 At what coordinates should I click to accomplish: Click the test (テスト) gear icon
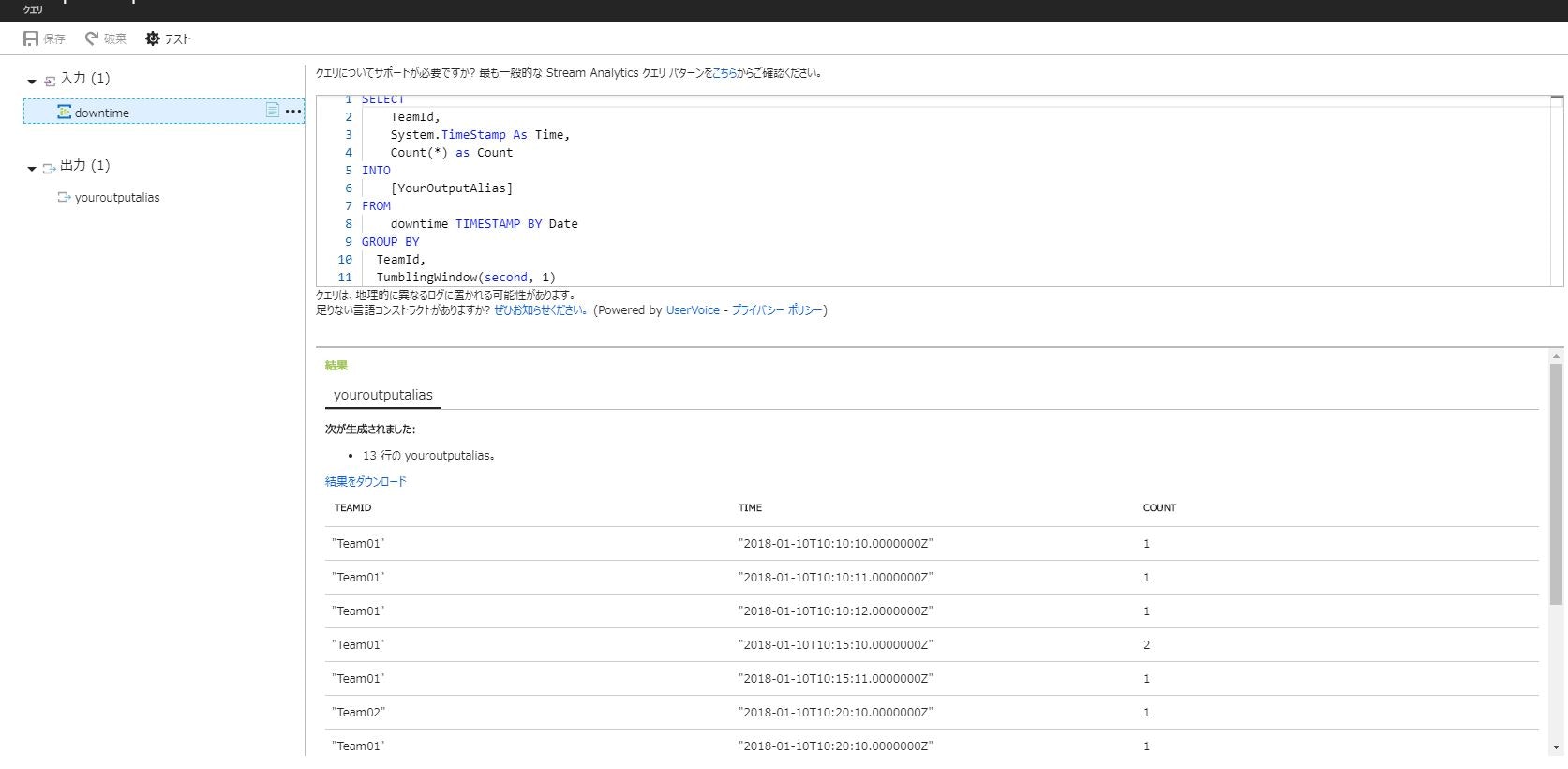click(x=153, y=38)
